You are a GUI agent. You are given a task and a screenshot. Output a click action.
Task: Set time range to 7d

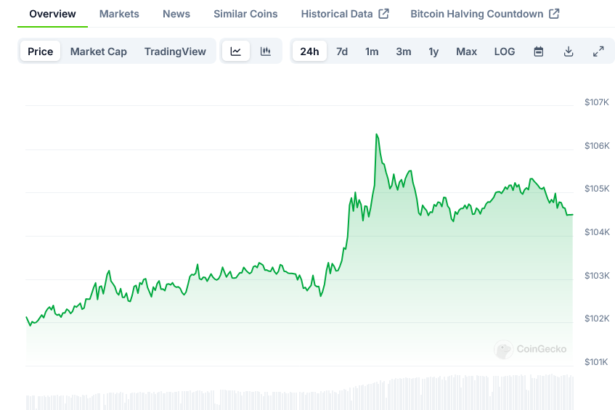(x=342, y=51)
